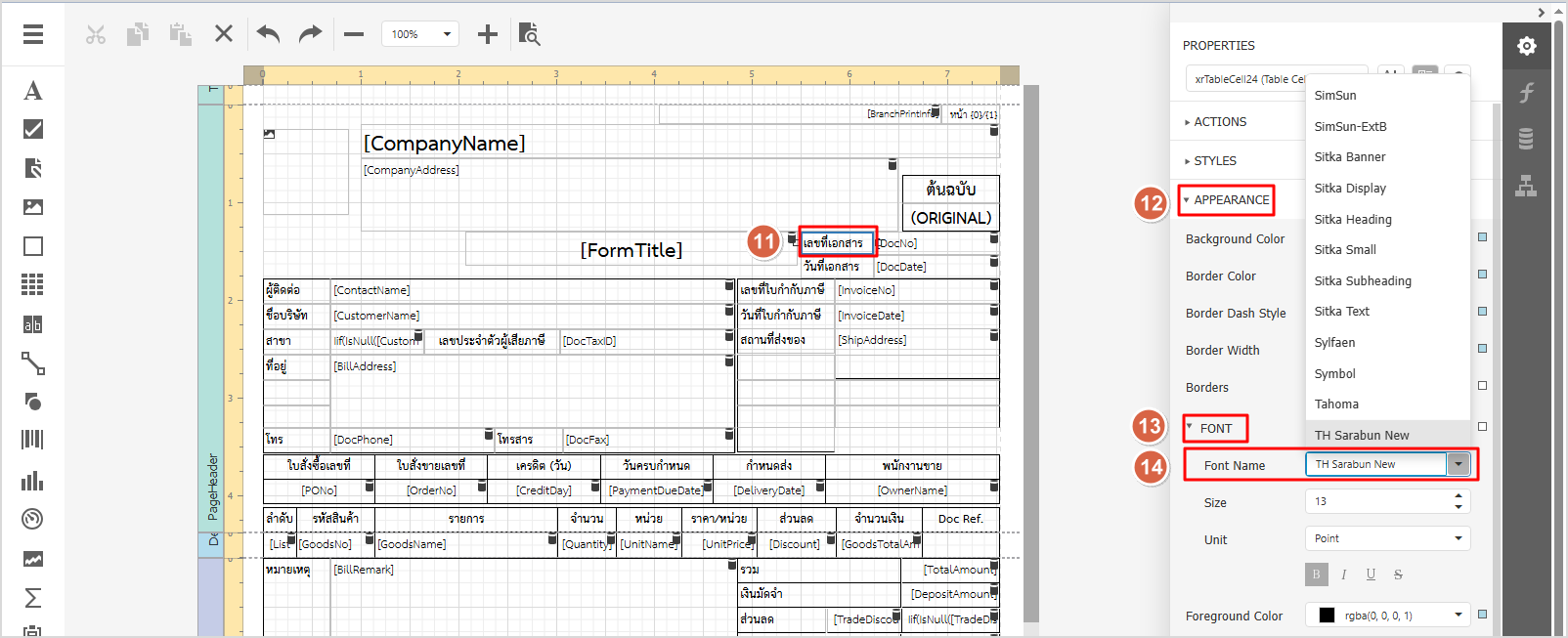Click the Redo arrow in toolbar
This screenshot has height=638, width=1568.
click(310, 34)
